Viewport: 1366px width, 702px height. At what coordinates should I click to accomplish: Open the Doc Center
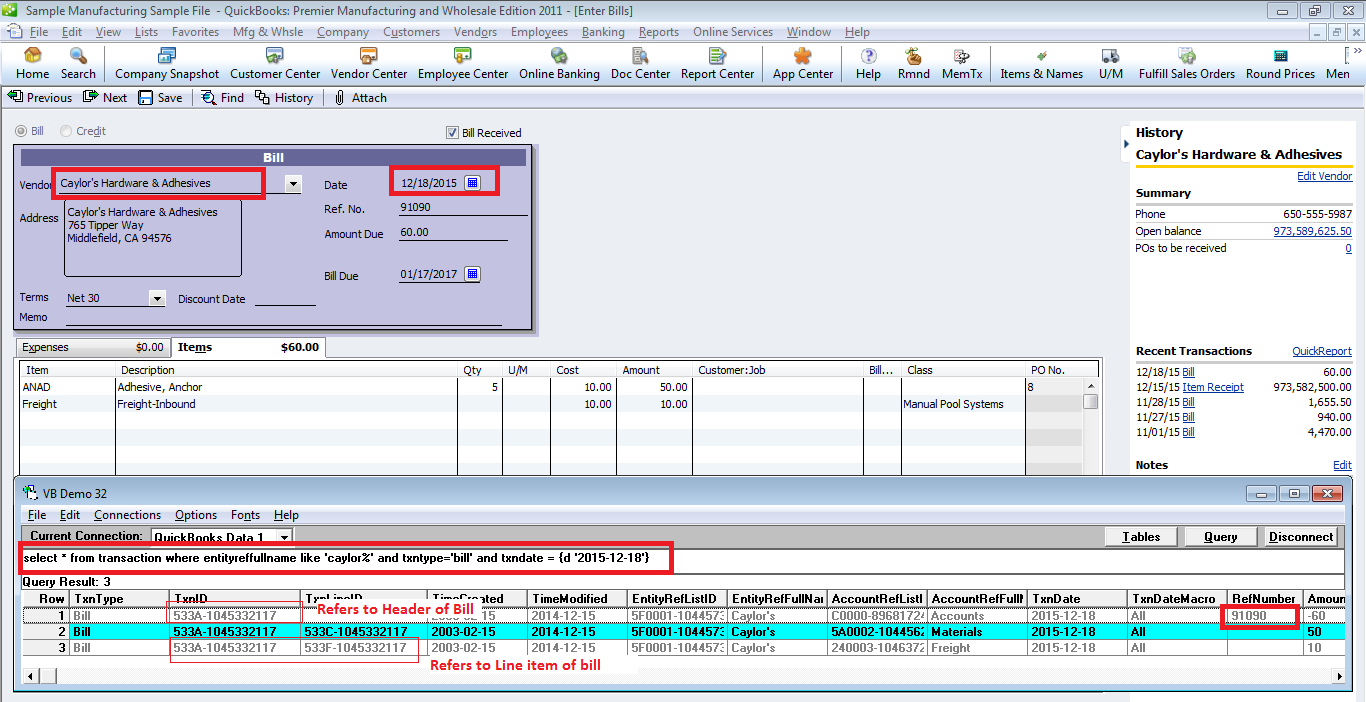[x=640, y=64]
